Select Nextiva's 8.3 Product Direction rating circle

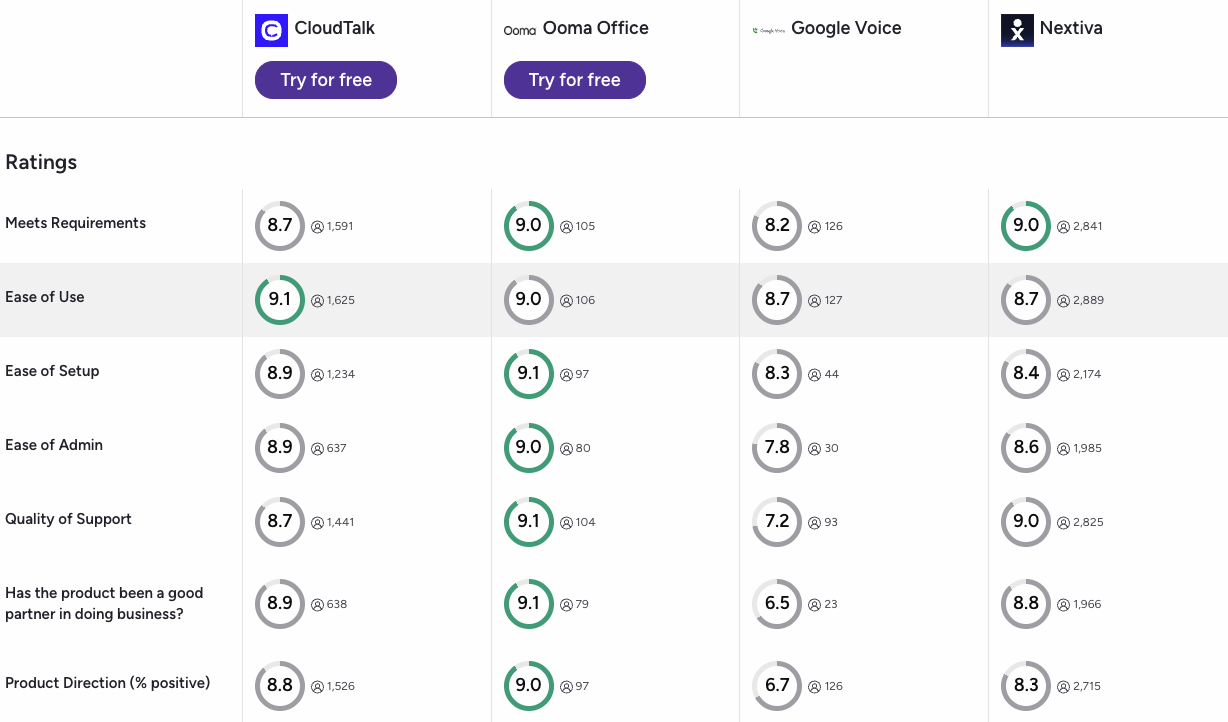click(1026, 685)
